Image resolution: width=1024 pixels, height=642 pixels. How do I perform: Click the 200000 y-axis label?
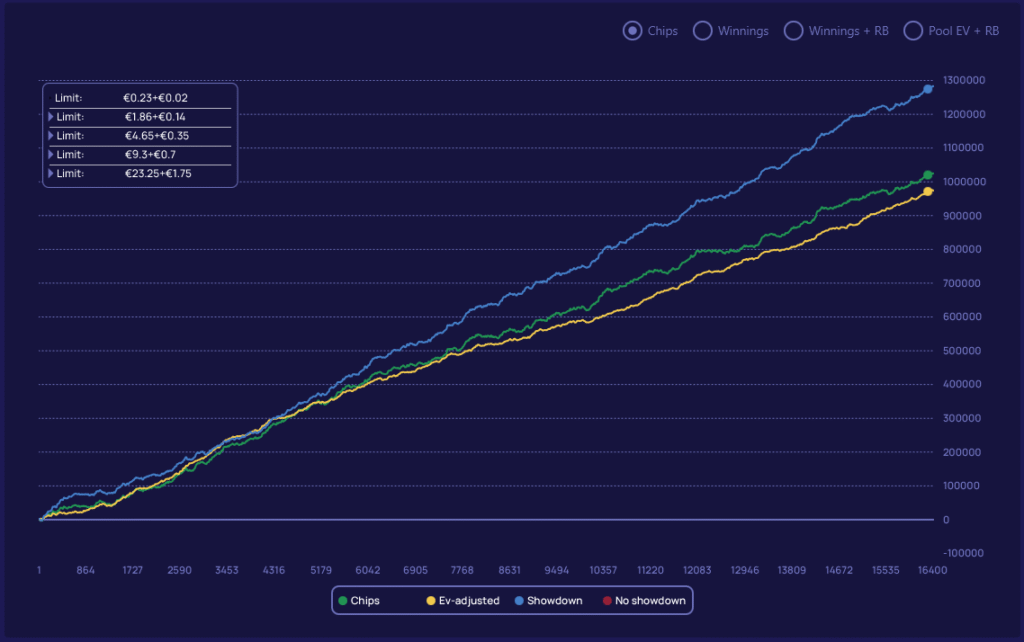point(962,452)
